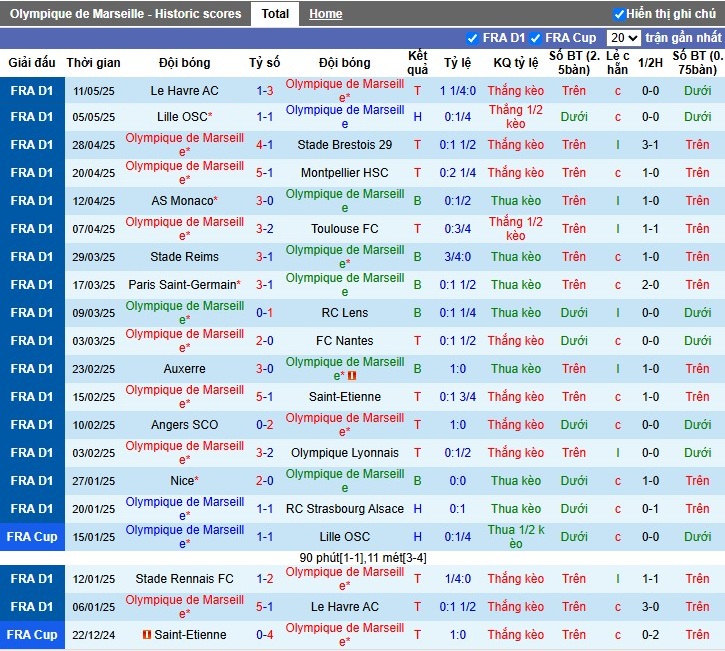Click the date 03/02/25 cell

tap(93, 453)
